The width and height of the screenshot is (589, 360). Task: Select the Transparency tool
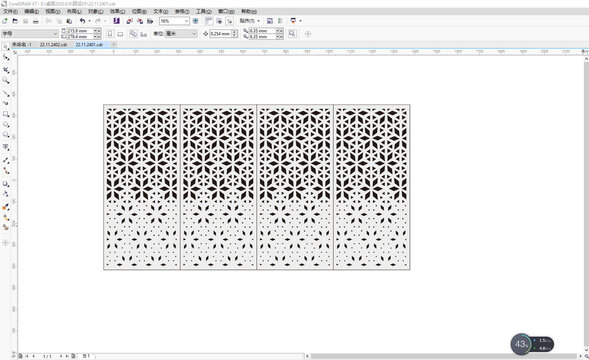click(6, 194)
